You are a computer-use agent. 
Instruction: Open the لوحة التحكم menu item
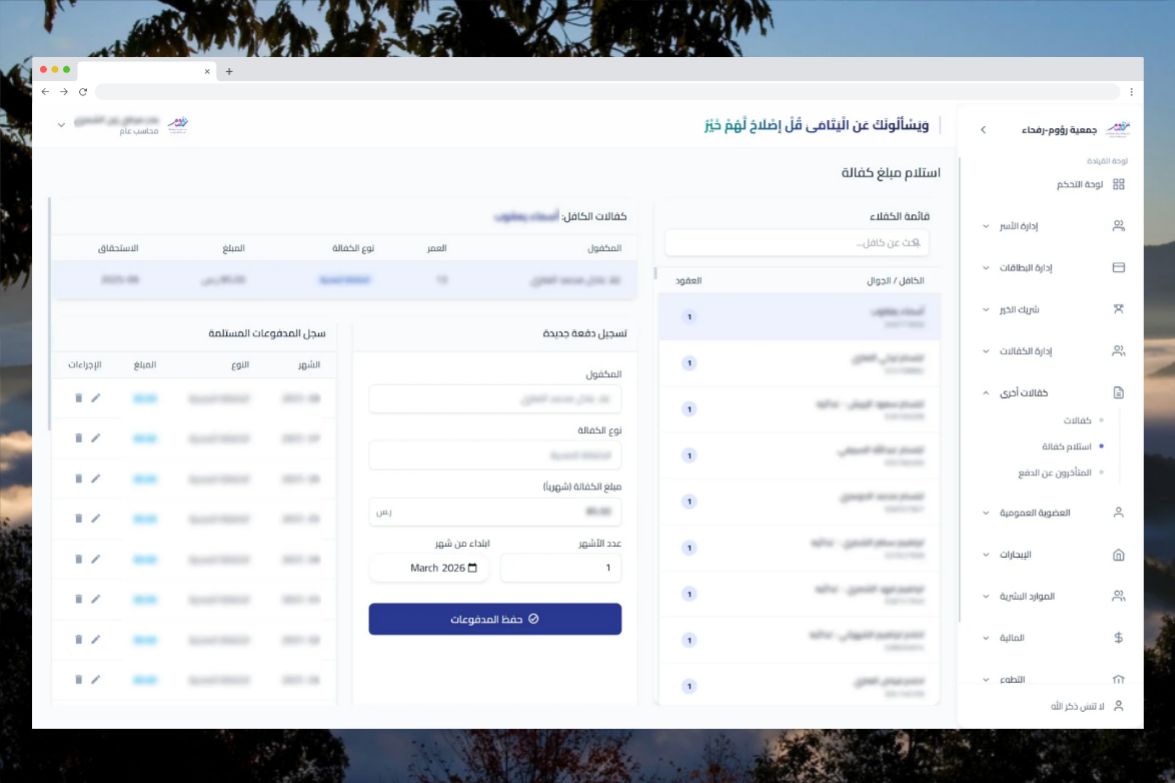pyautogui.click(x=1080, y=184)
